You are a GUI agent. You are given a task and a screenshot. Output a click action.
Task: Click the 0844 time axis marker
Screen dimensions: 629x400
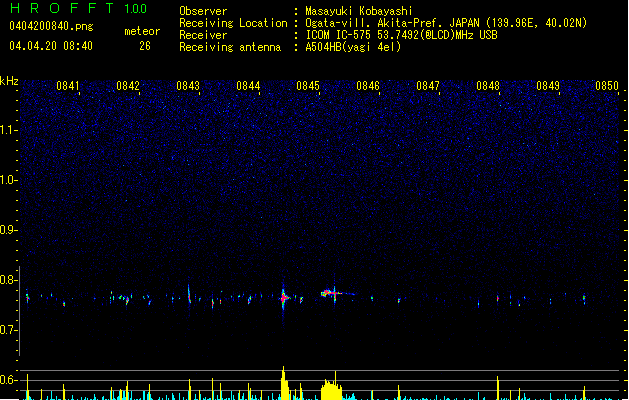coord(248,86)
